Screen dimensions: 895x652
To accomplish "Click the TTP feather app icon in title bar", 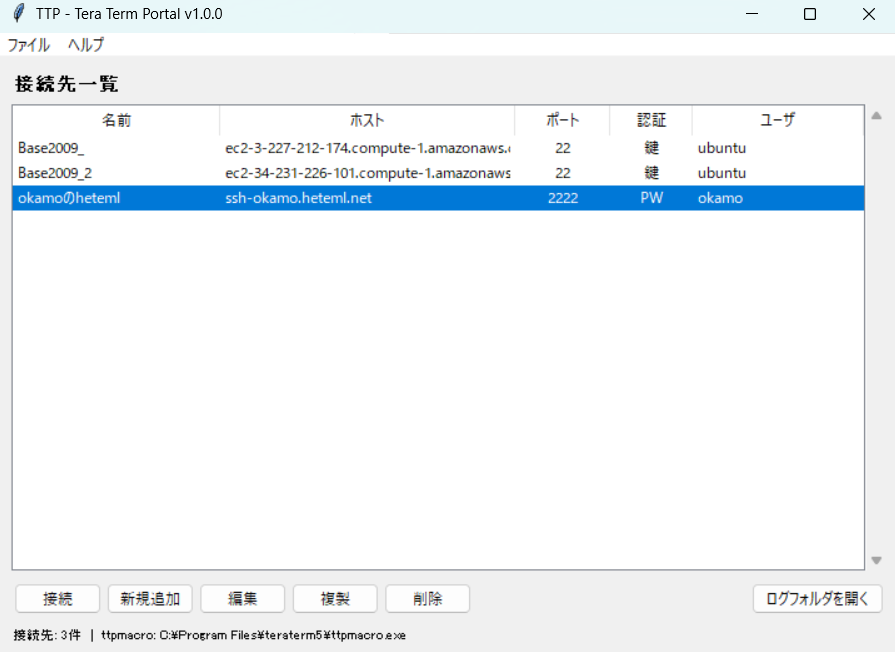I will 19,13.
